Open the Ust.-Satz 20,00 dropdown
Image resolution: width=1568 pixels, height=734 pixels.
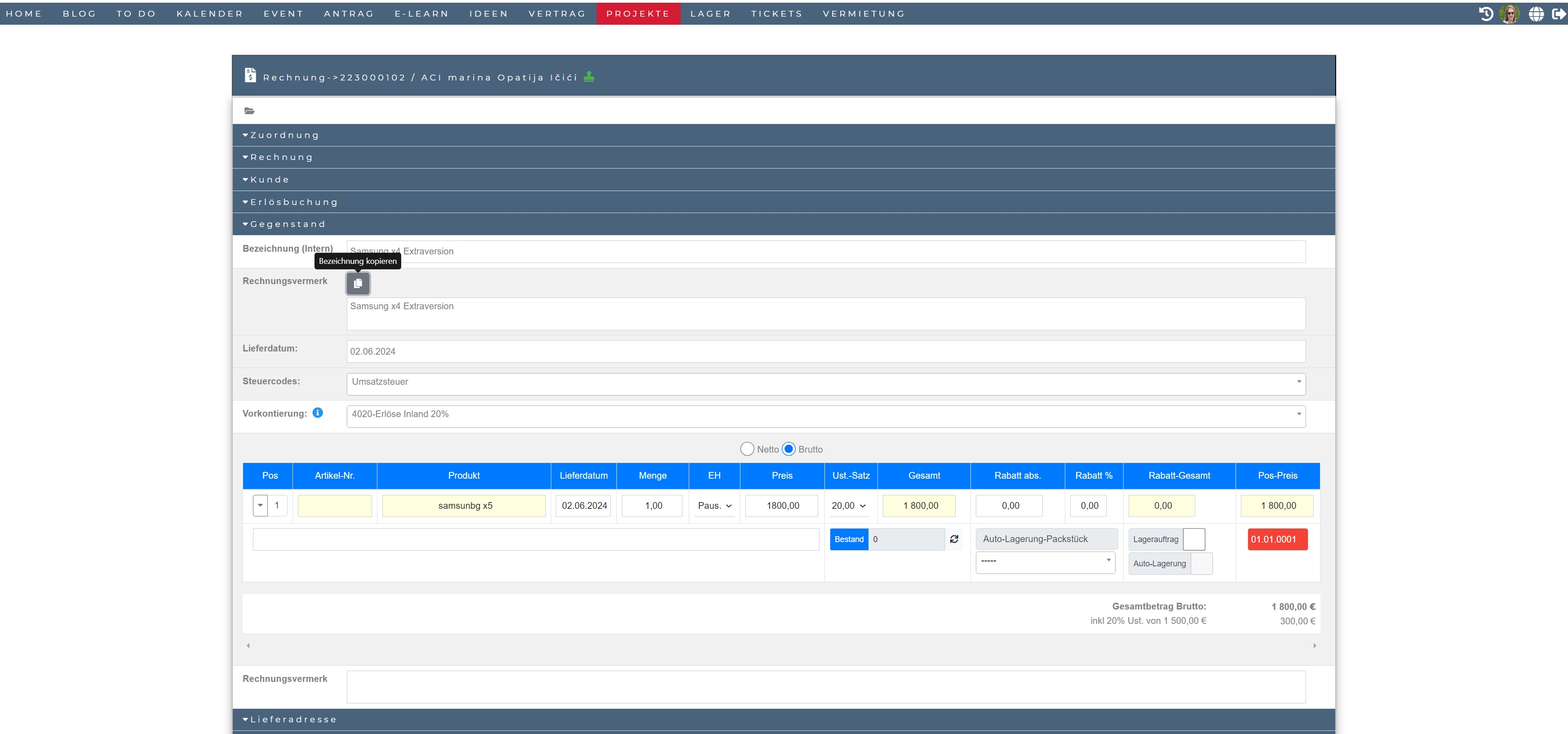tap(849, 506)
